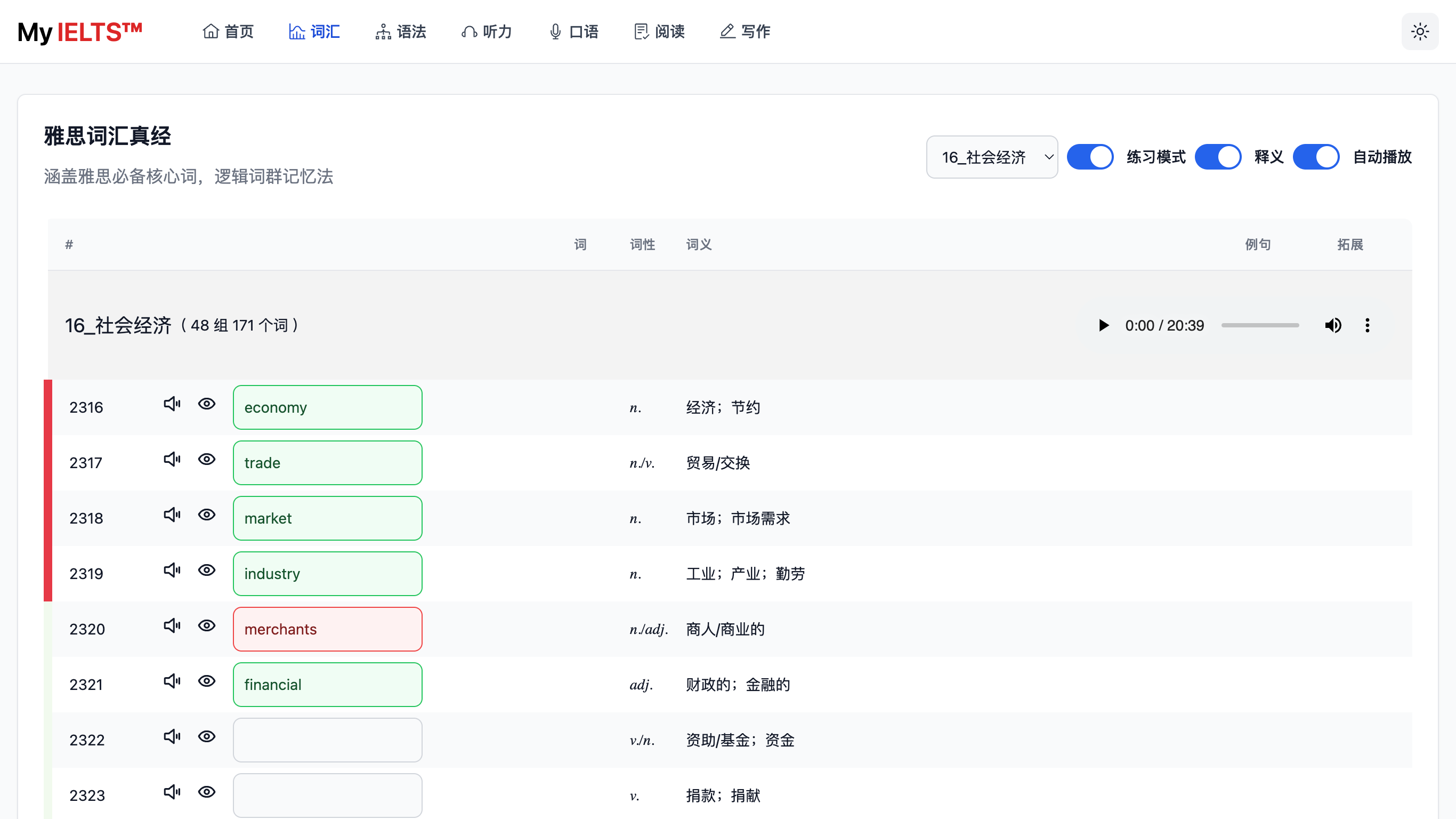Mute the audio player volume
The image size is (1456, 819).
click(x=1332, y=325)
